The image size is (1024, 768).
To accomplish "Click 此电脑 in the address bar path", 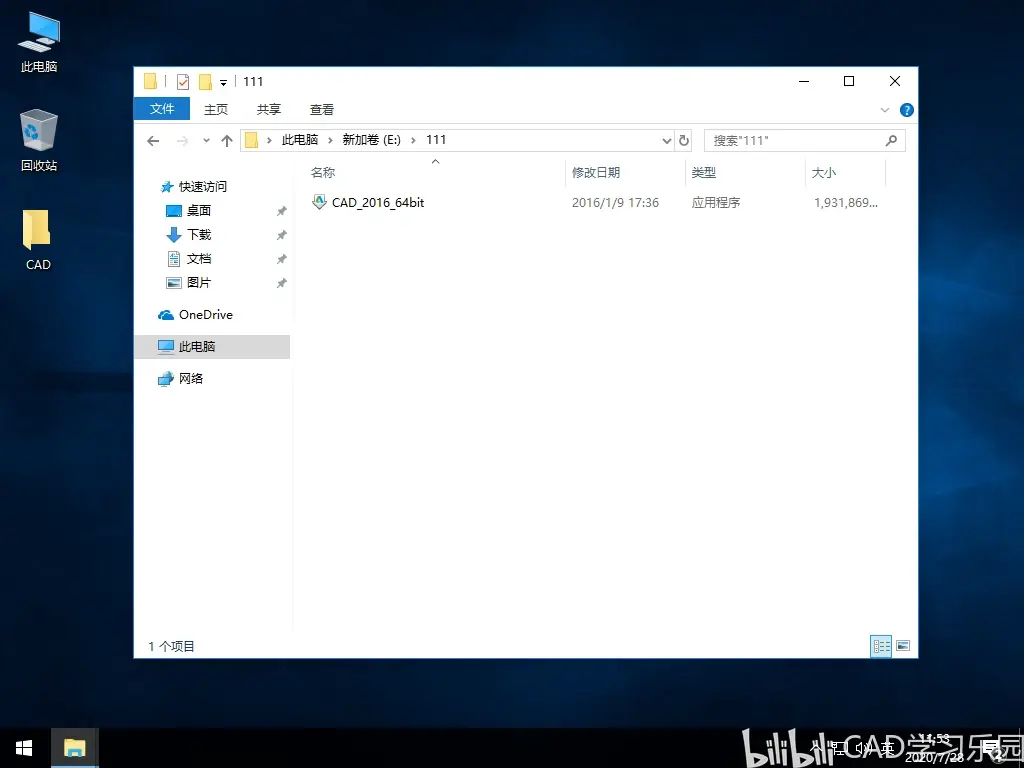I will (x=300, y=140).
